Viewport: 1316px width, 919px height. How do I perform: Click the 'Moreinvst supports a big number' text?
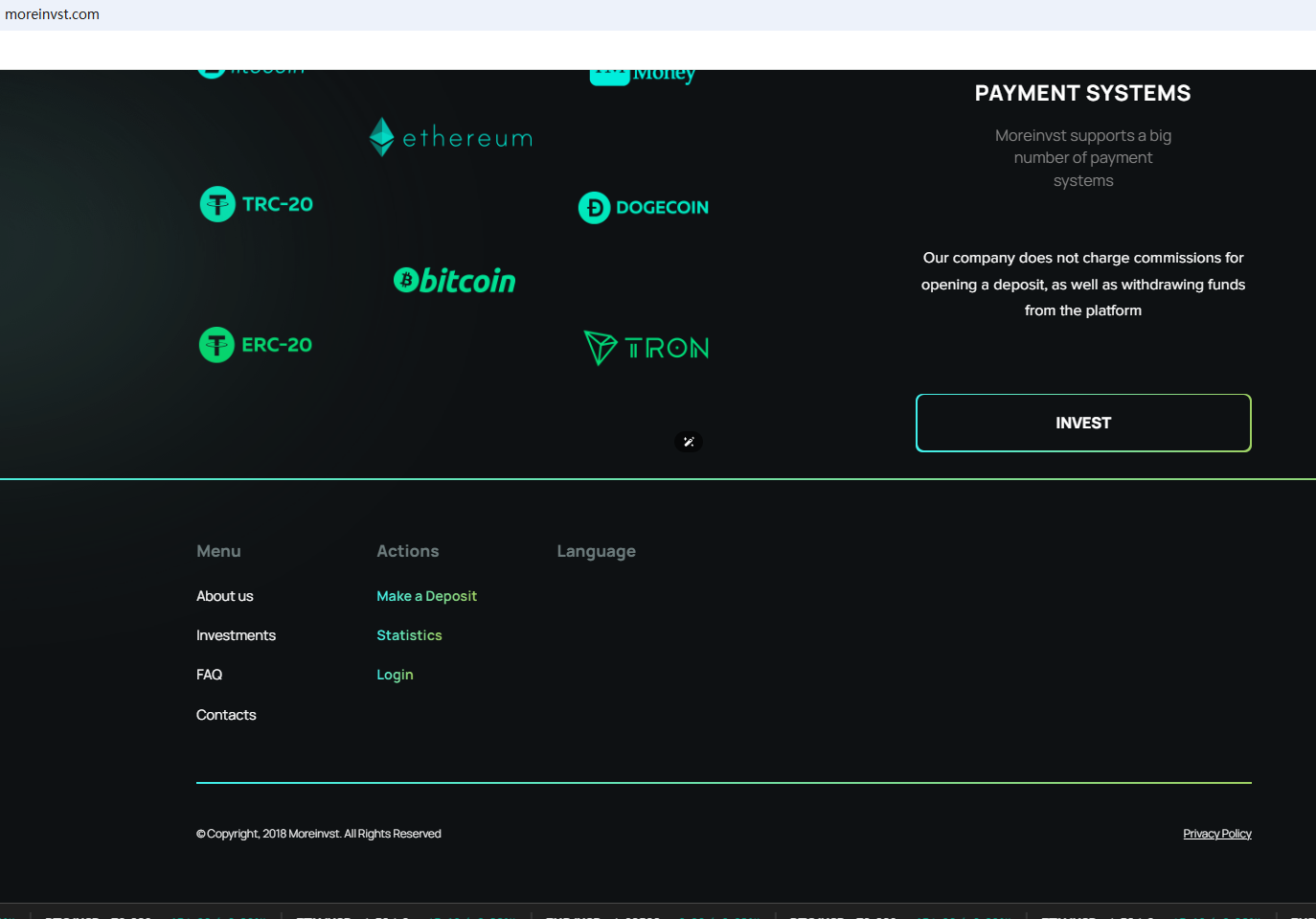pyautogui.click(x=1083, y=158)
